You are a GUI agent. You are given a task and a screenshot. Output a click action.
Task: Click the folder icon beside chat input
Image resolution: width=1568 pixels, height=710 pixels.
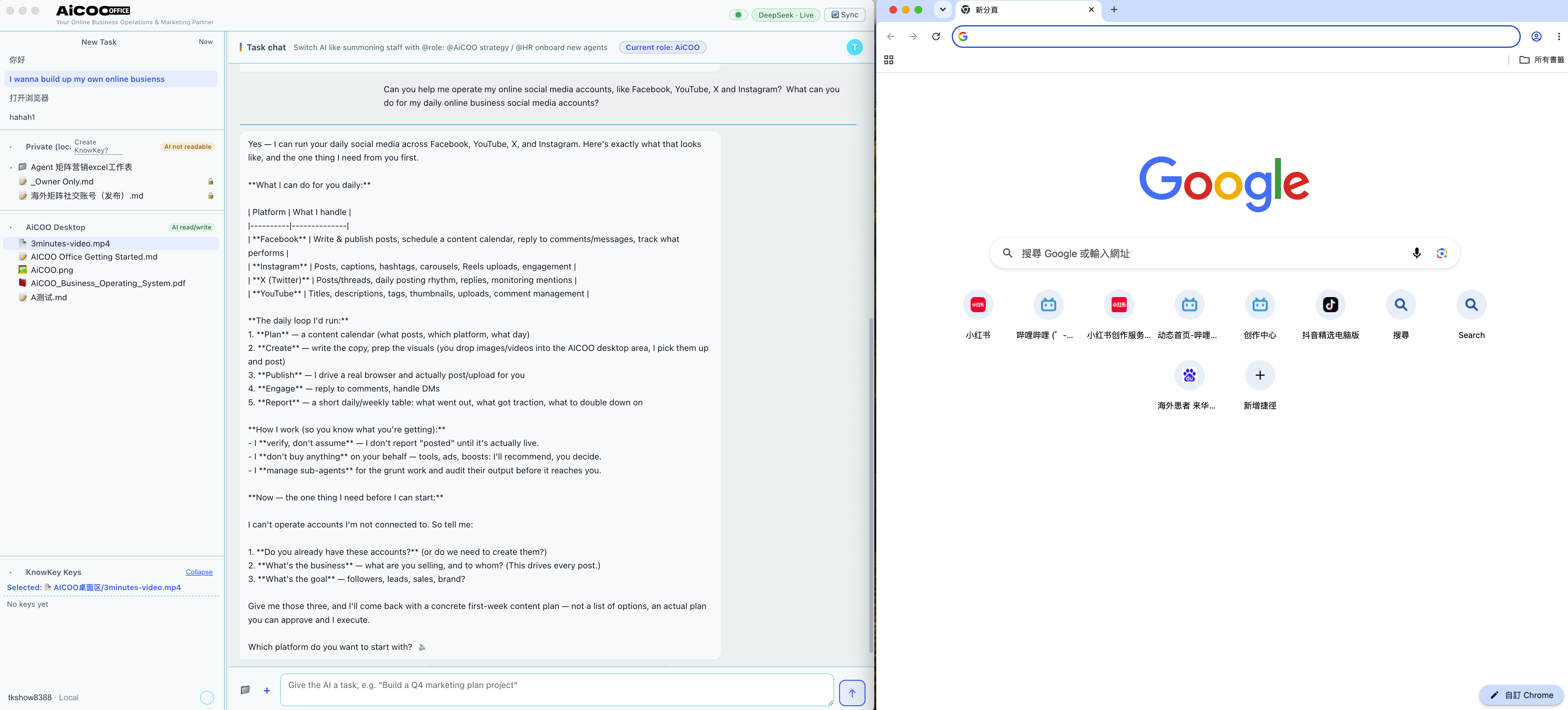click(245, 690)
